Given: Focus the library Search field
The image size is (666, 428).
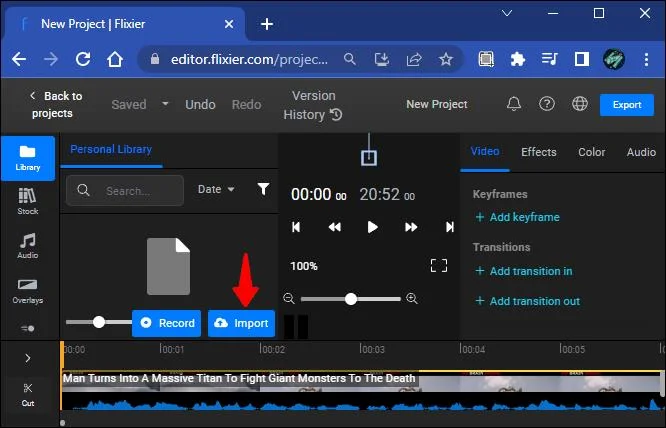Looking at the screenshot, I should [125, 191].
